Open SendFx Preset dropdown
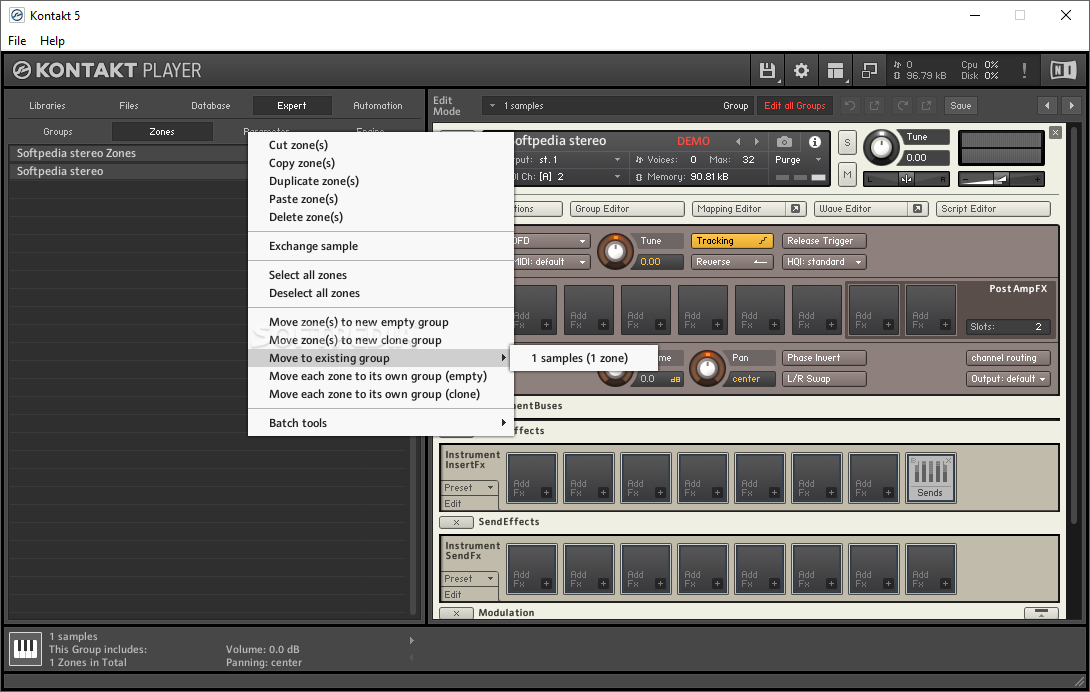 click(x=469, y=579)
